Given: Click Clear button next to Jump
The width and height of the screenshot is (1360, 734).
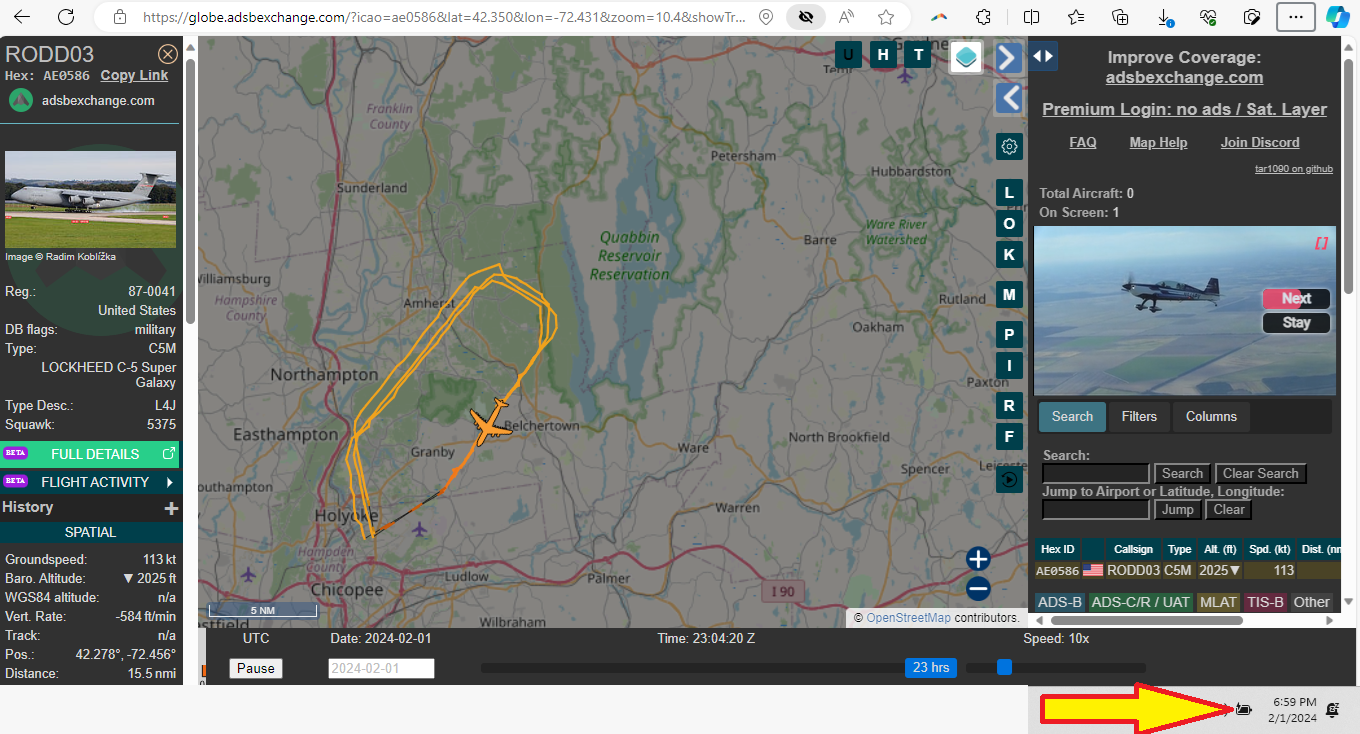Looking at the screenshot, I should click(1229, 510).
